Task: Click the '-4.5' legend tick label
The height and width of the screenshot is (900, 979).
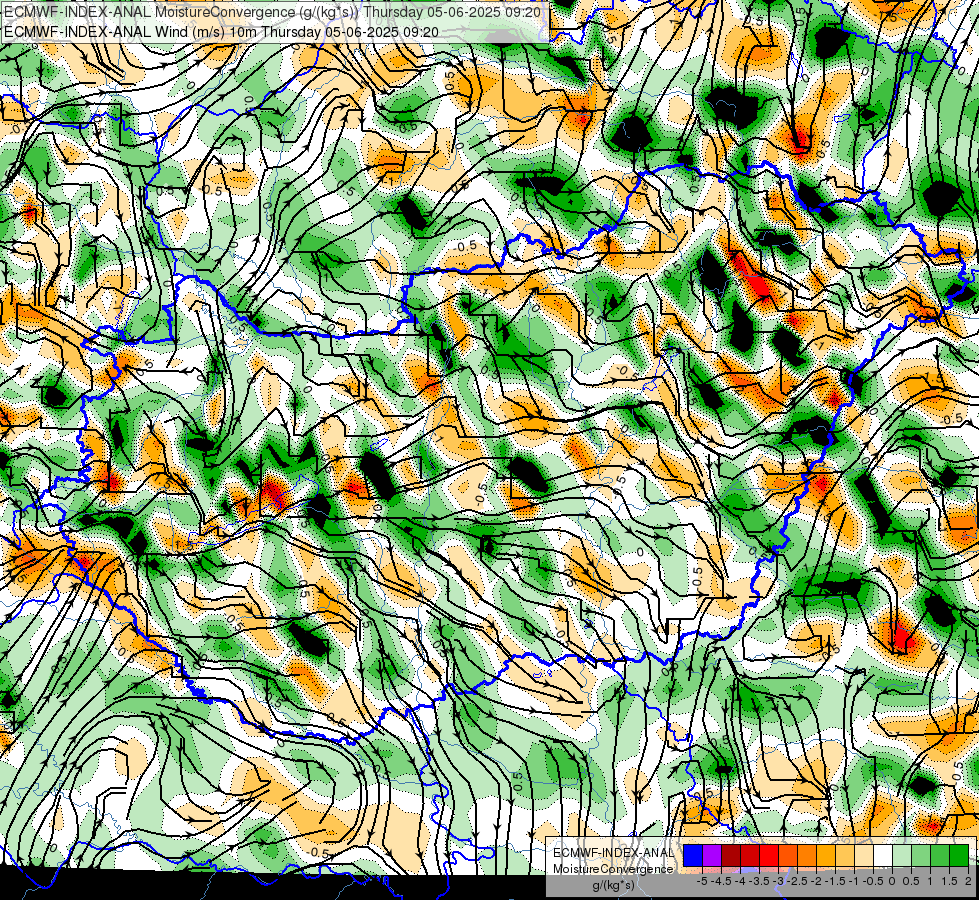Action: pyautogui.click(x=722, y=881)
